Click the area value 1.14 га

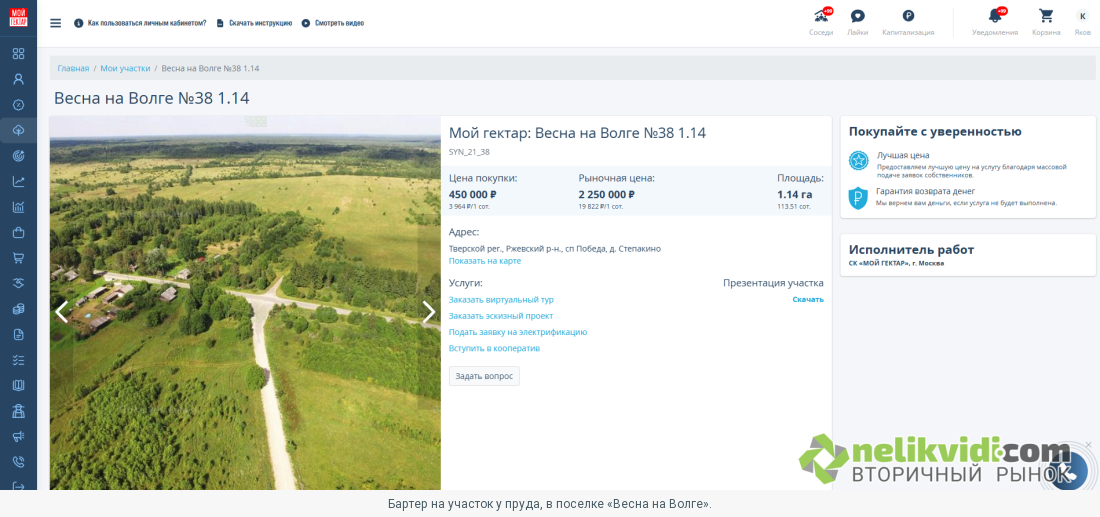pos(795,194)
